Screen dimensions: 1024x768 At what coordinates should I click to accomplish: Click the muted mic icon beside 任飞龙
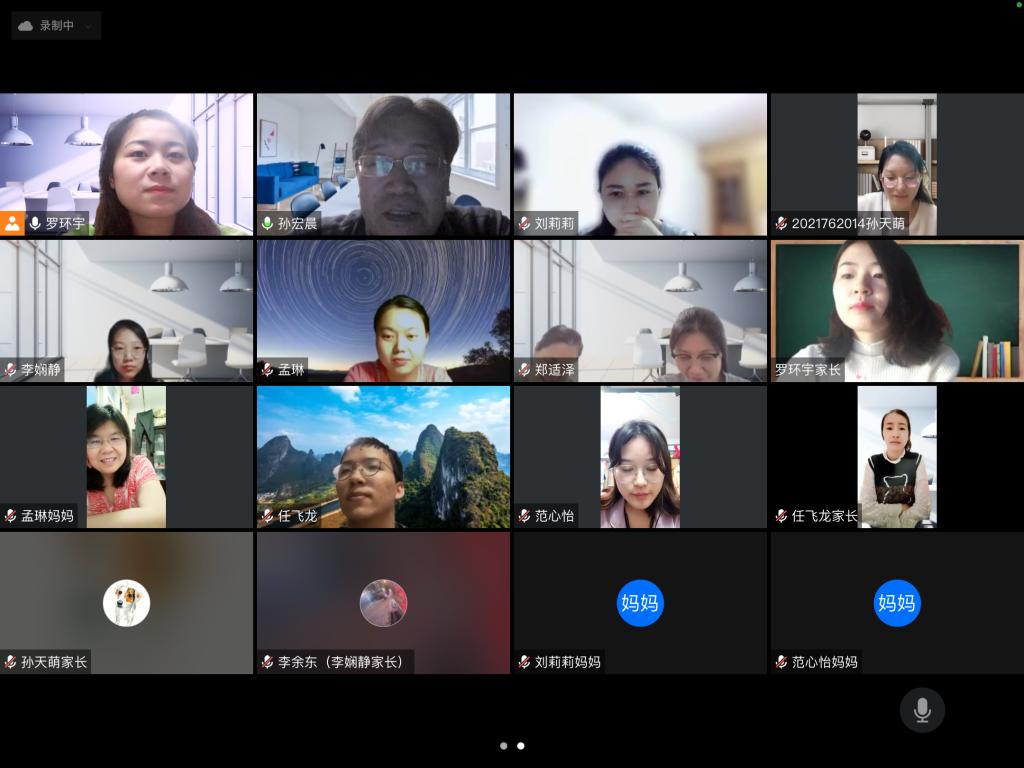[267, 516]
